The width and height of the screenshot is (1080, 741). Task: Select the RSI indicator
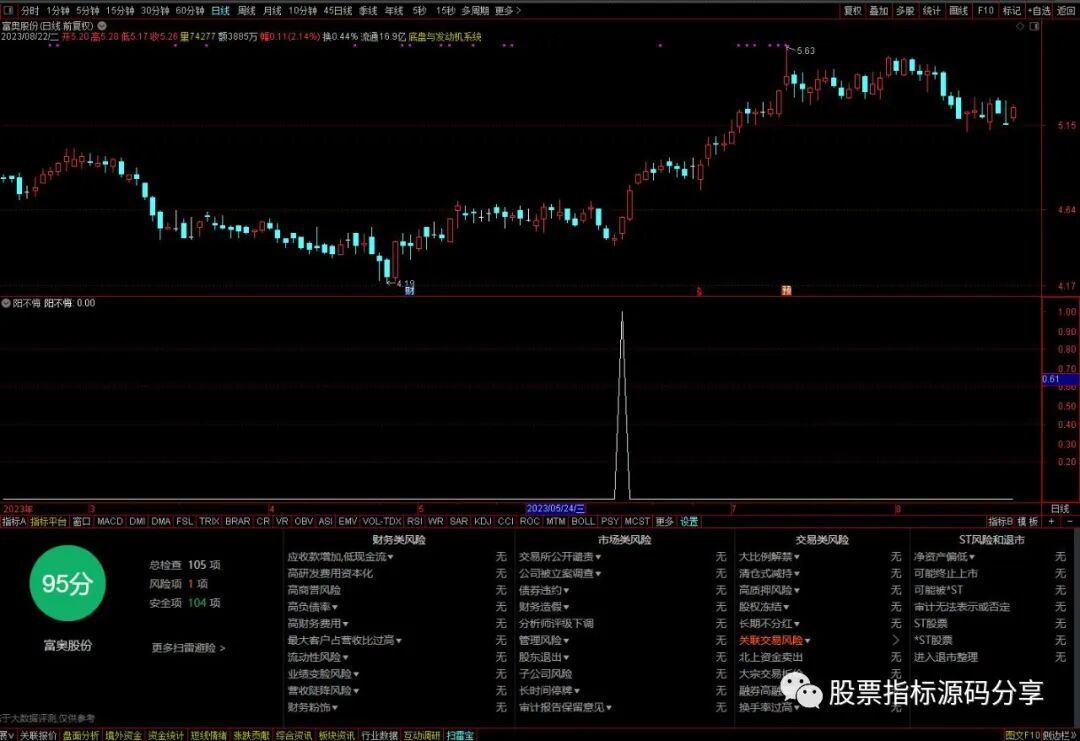pyautogui.click(x=415, y=521)
